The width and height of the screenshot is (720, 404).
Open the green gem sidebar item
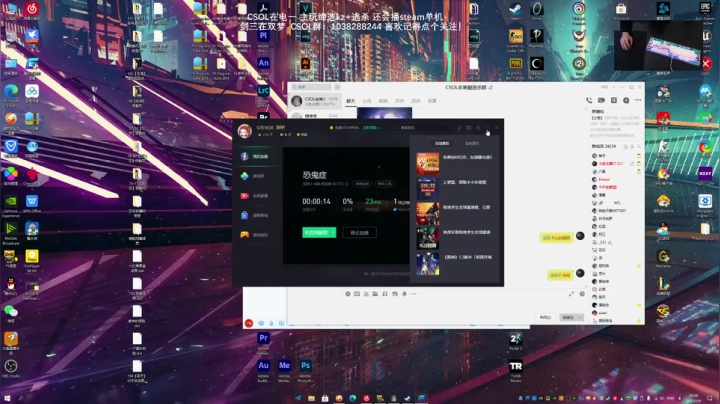pyautogui.click(x=254, y=176)
